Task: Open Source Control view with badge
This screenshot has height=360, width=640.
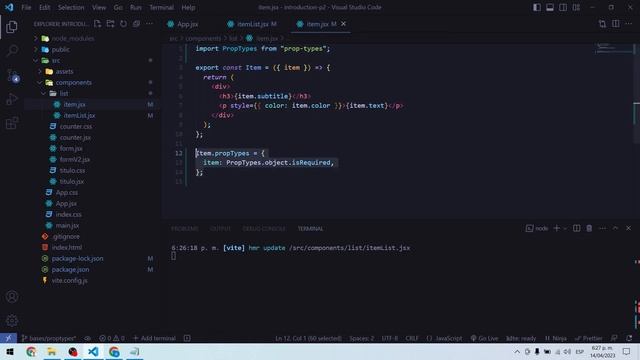Action: point(12,76)
